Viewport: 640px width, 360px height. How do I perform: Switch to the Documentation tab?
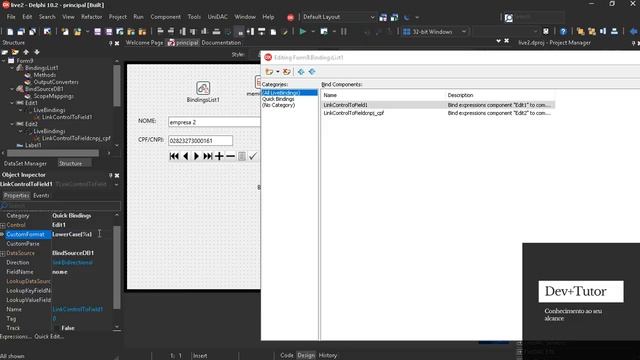[221, 42]
